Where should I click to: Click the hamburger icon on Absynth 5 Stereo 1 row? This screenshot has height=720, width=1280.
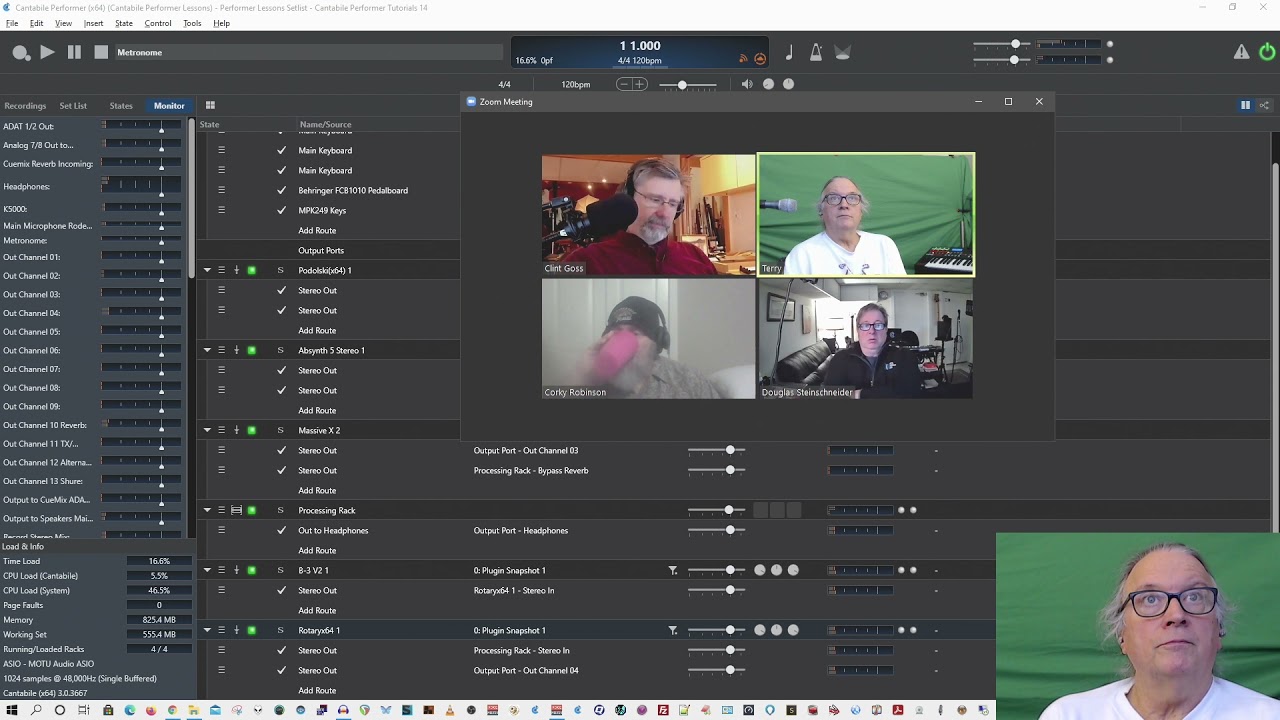point(222,350)
